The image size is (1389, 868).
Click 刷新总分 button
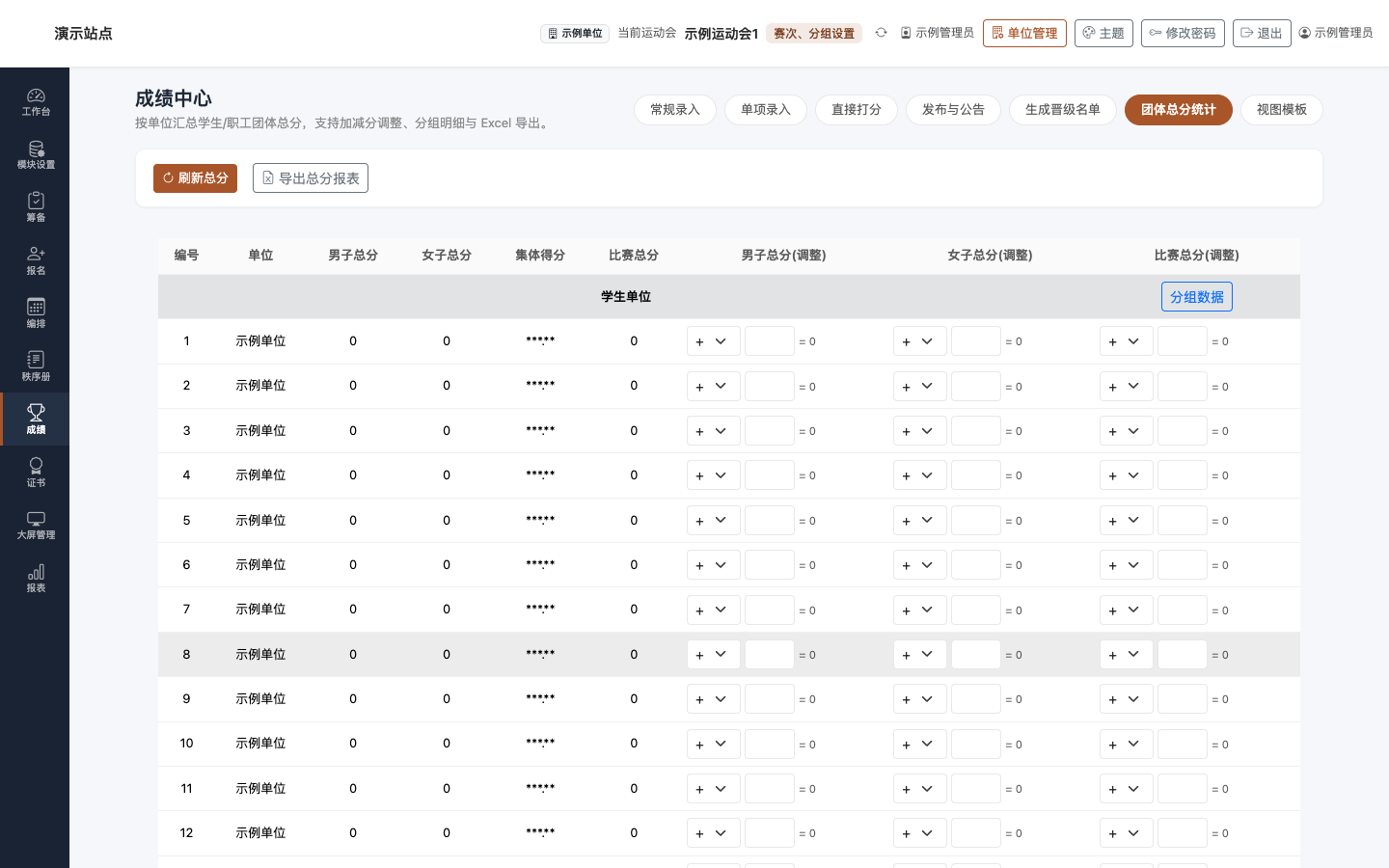195,178
